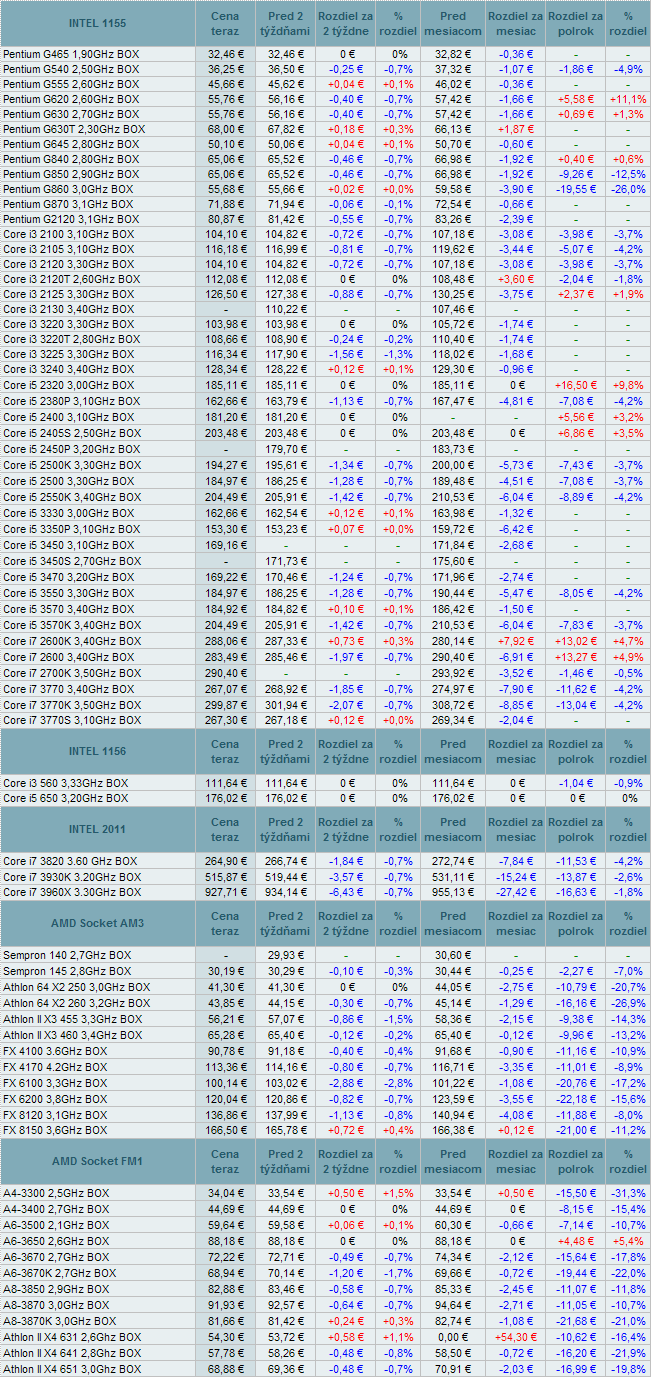Select Core i3 2120T 2,60GHz BOX
Viewport: 651px width, 1377px height.
click(71, 279)
